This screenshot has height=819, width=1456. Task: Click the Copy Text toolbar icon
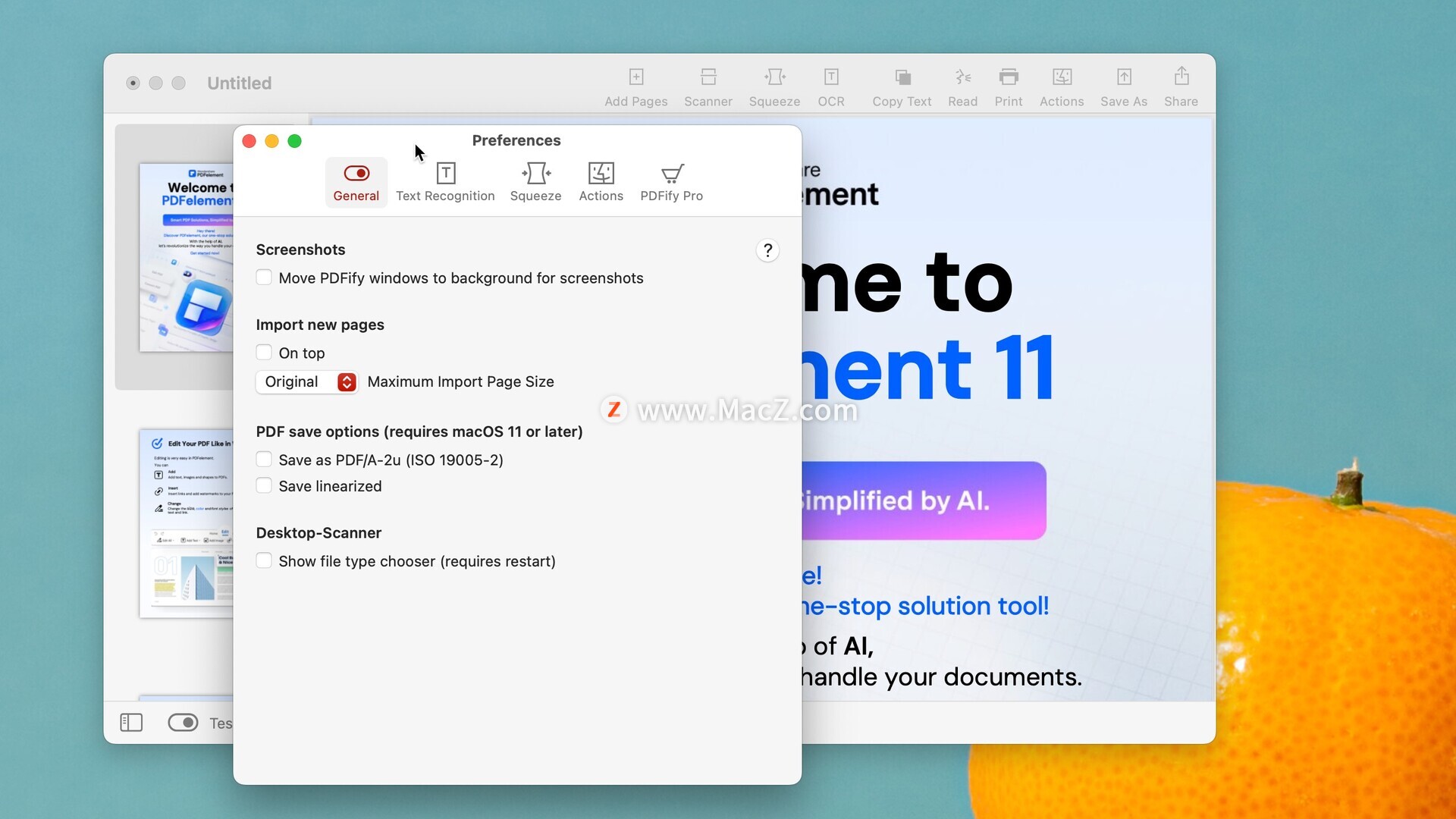(902, 77)
